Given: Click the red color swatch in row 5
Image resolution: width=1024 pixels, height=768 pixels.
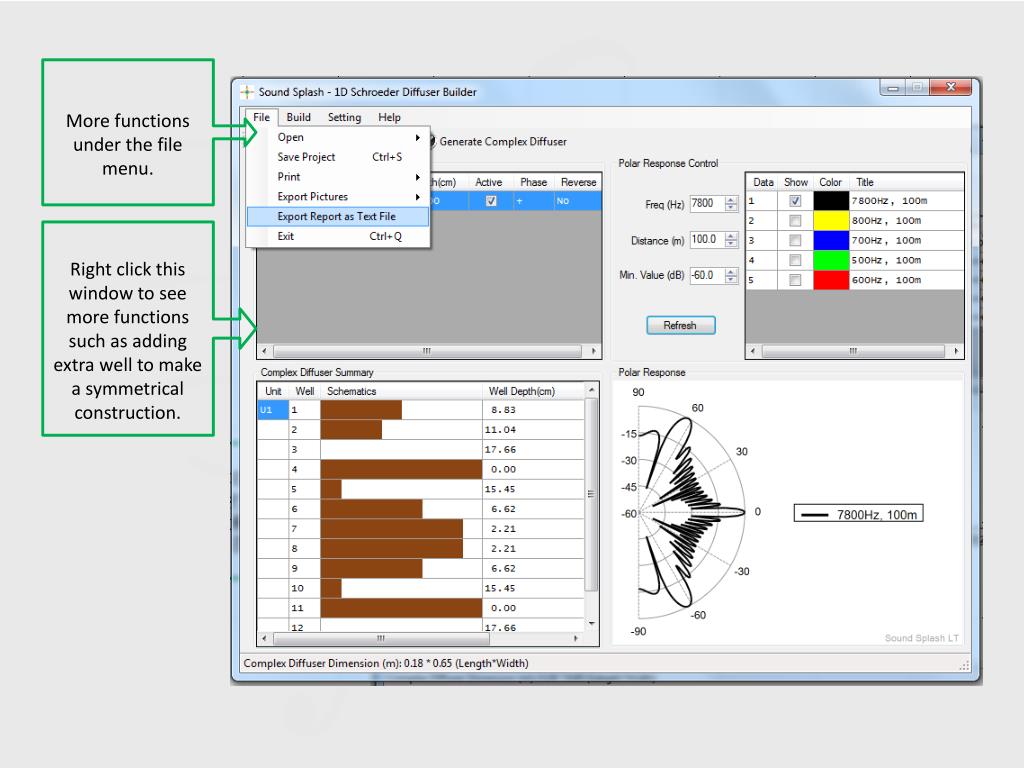Looking at the screenshot, I should (x=831, y=280).
